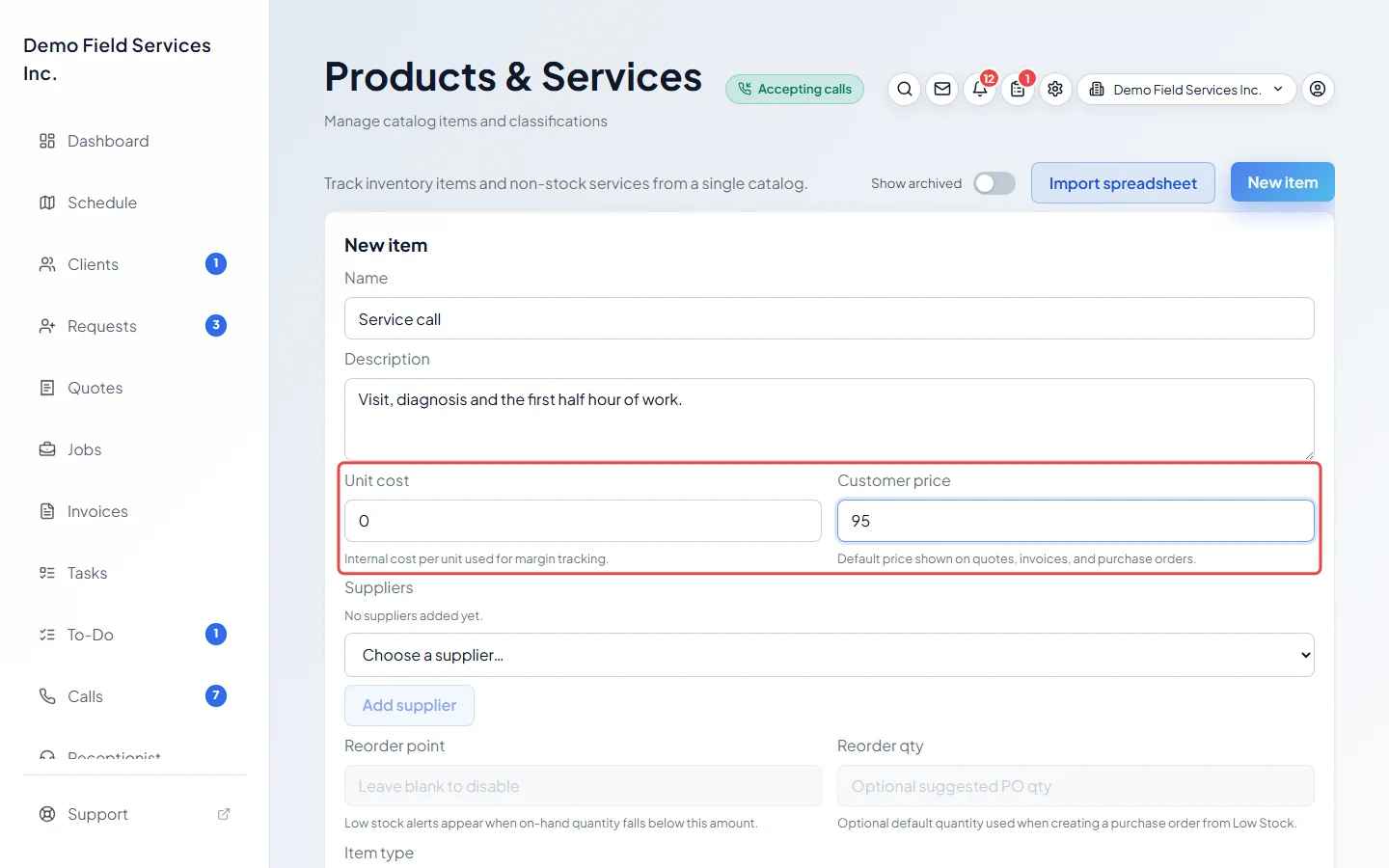
Task: Click the Customer price input field
Action: (x=1076, y=521)
